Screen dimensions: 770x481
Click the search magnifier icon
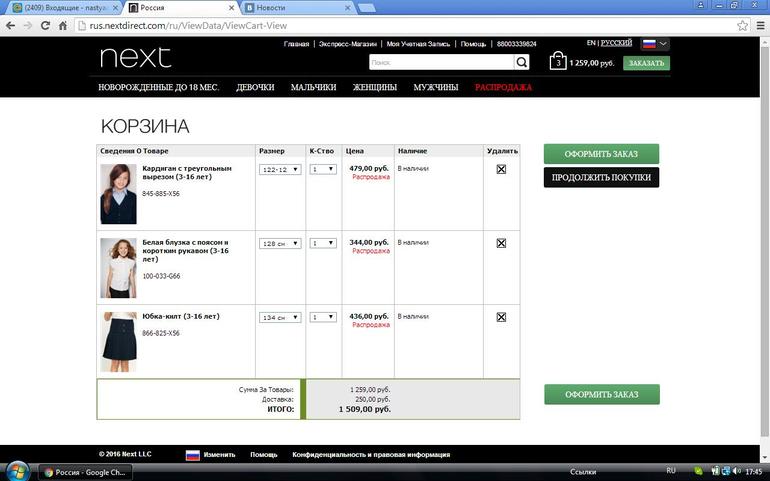pos(521,63)
